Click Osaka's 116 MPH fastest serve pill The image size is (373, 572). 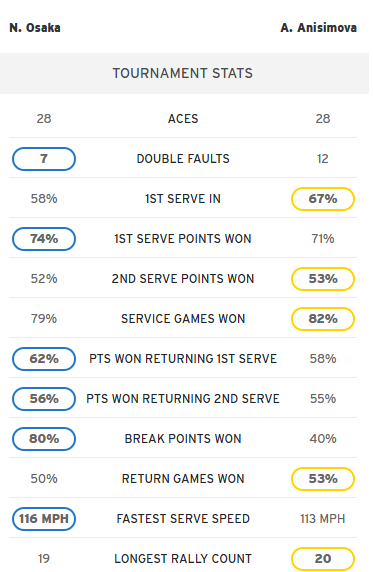tap(44, 518)
